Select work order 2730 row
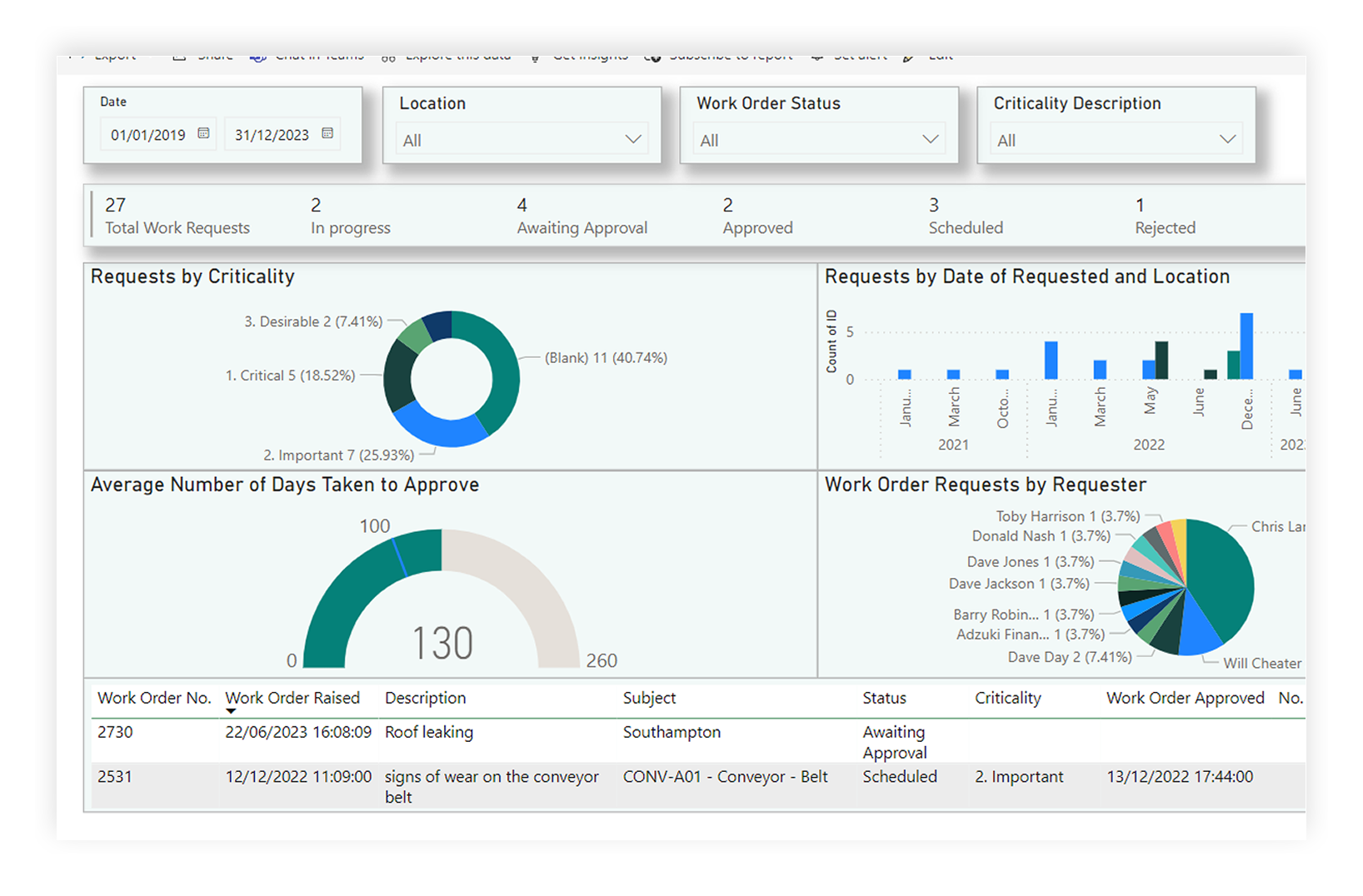This screenshot has width=1363, height=896. (x=115, y=732)
